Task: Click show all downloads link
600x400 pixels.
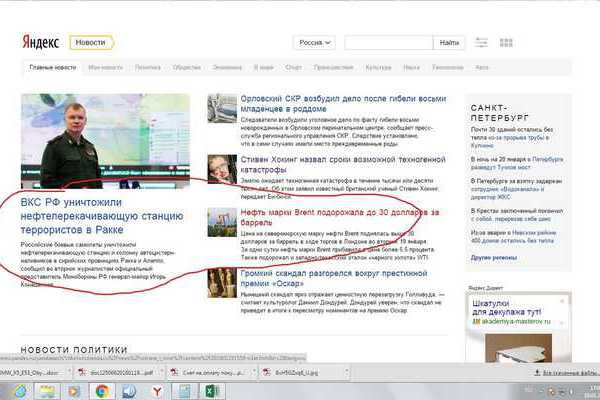Action: [567, 372]
